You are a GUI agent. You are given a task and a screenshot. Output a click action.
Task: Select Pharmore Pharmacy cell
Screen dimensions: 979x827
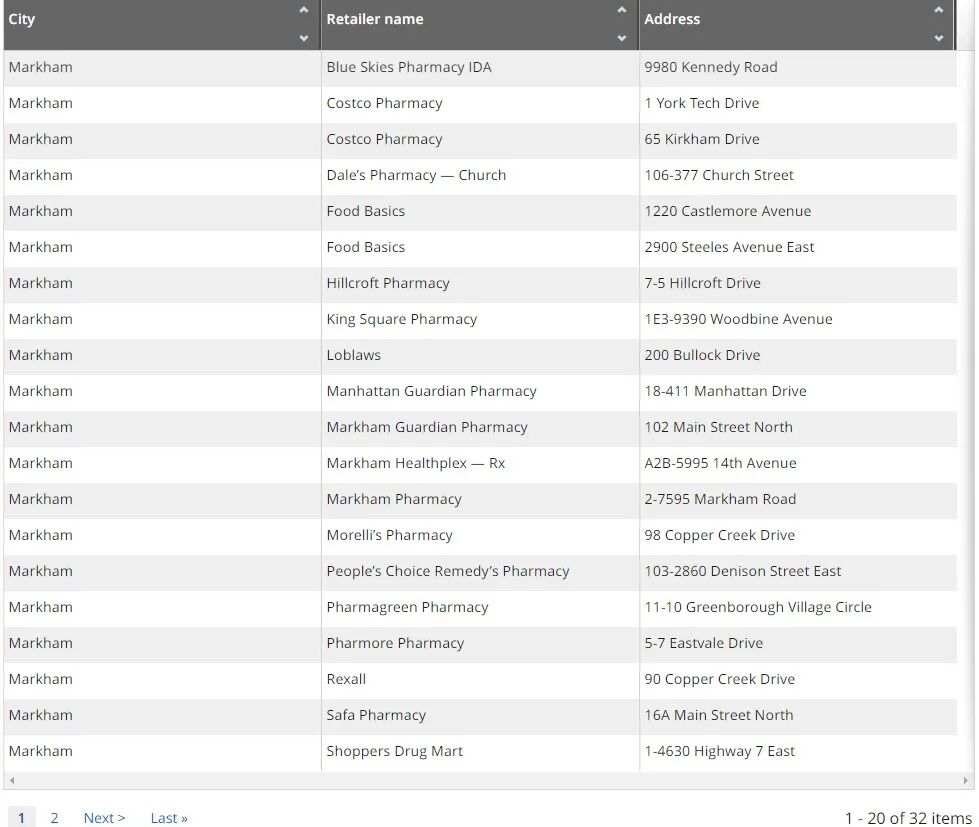480,643
